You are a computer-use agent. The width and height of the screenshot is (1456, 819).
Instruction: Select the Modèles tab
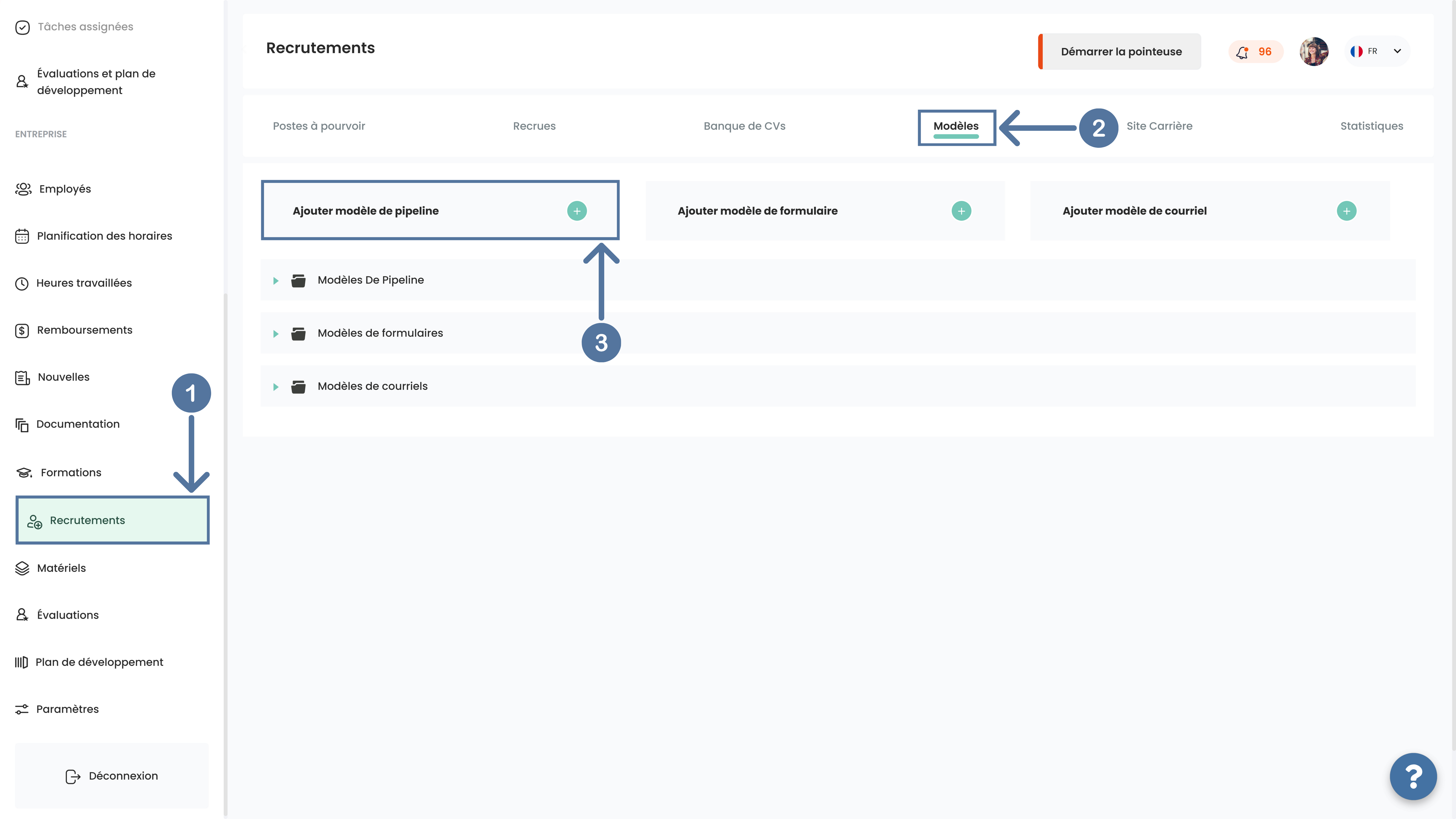coord(956,126)
